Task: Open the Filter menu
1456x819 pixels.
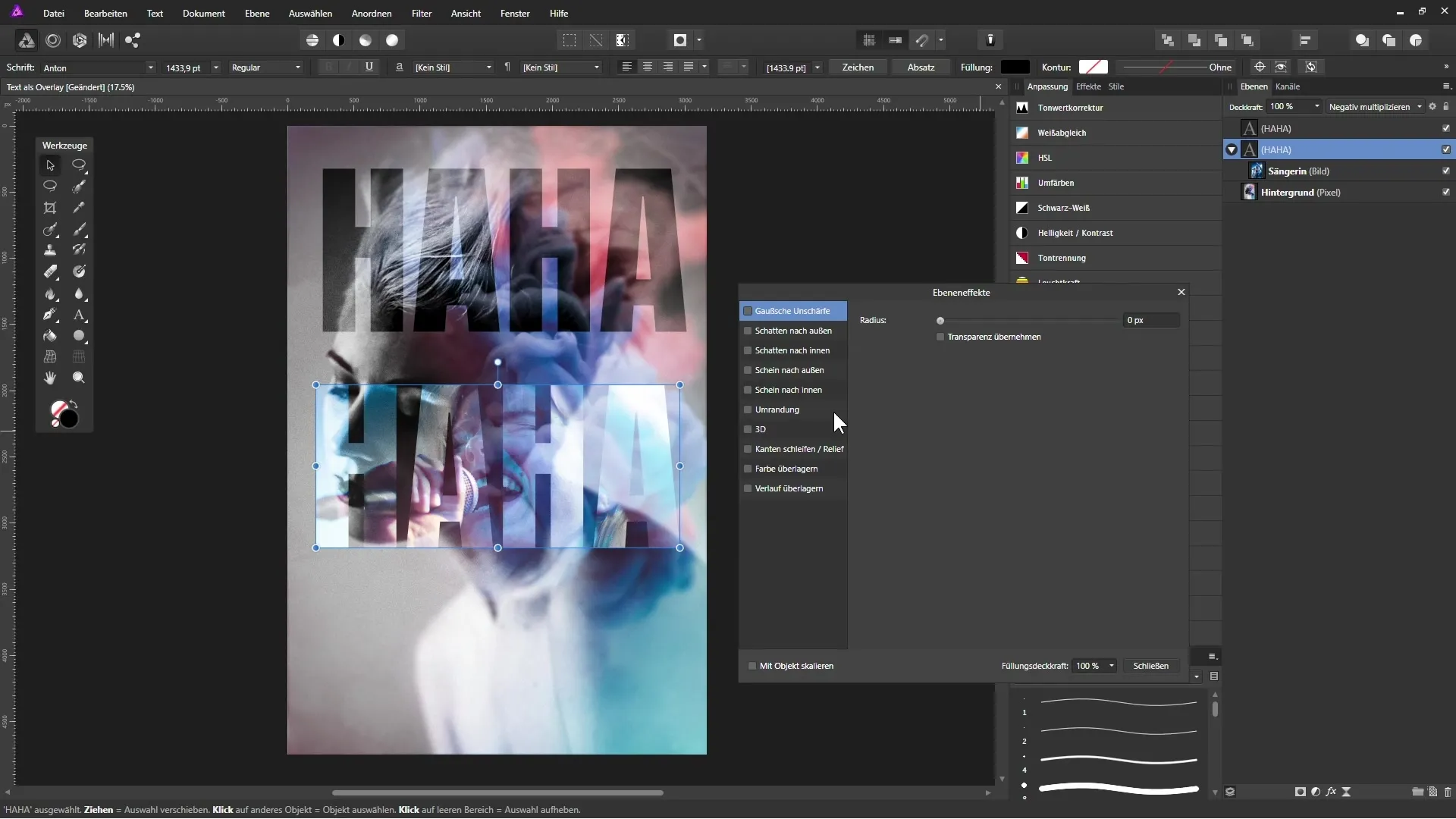Action: tap(422, 14)
